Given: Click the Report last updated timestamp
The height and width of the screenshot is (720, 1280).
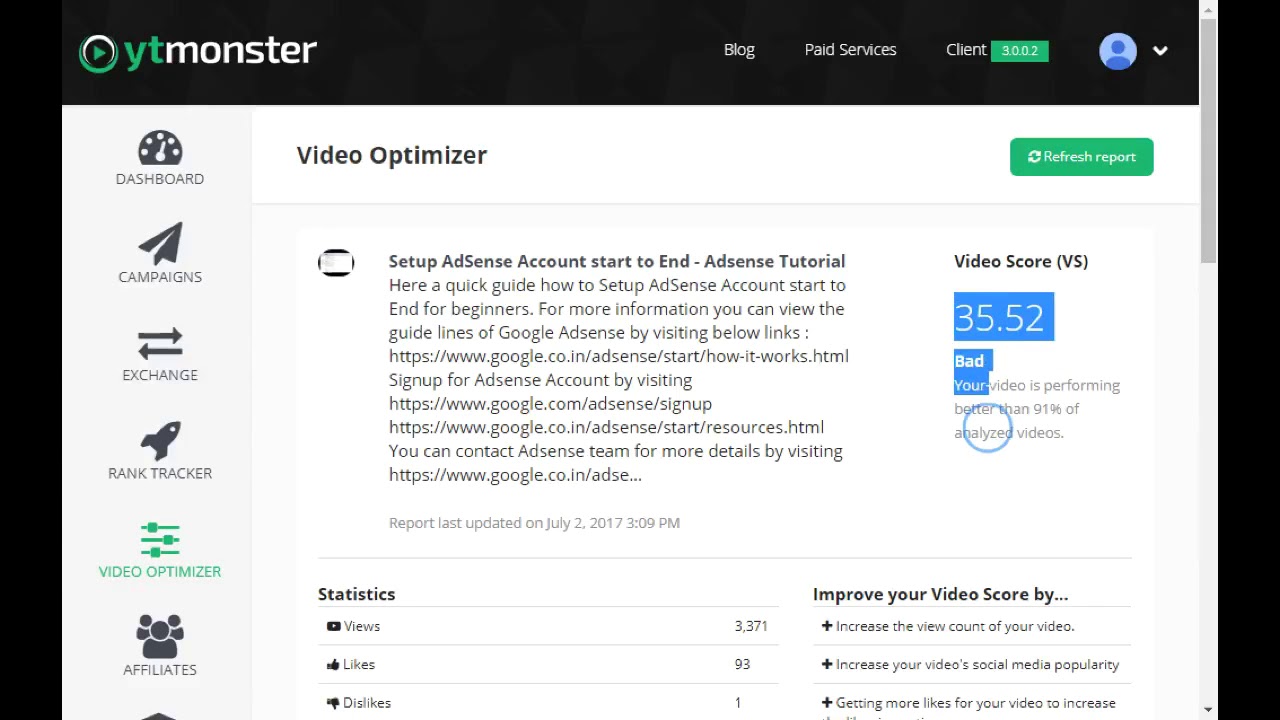Looking at the screenshot, I should coord(534,523).
